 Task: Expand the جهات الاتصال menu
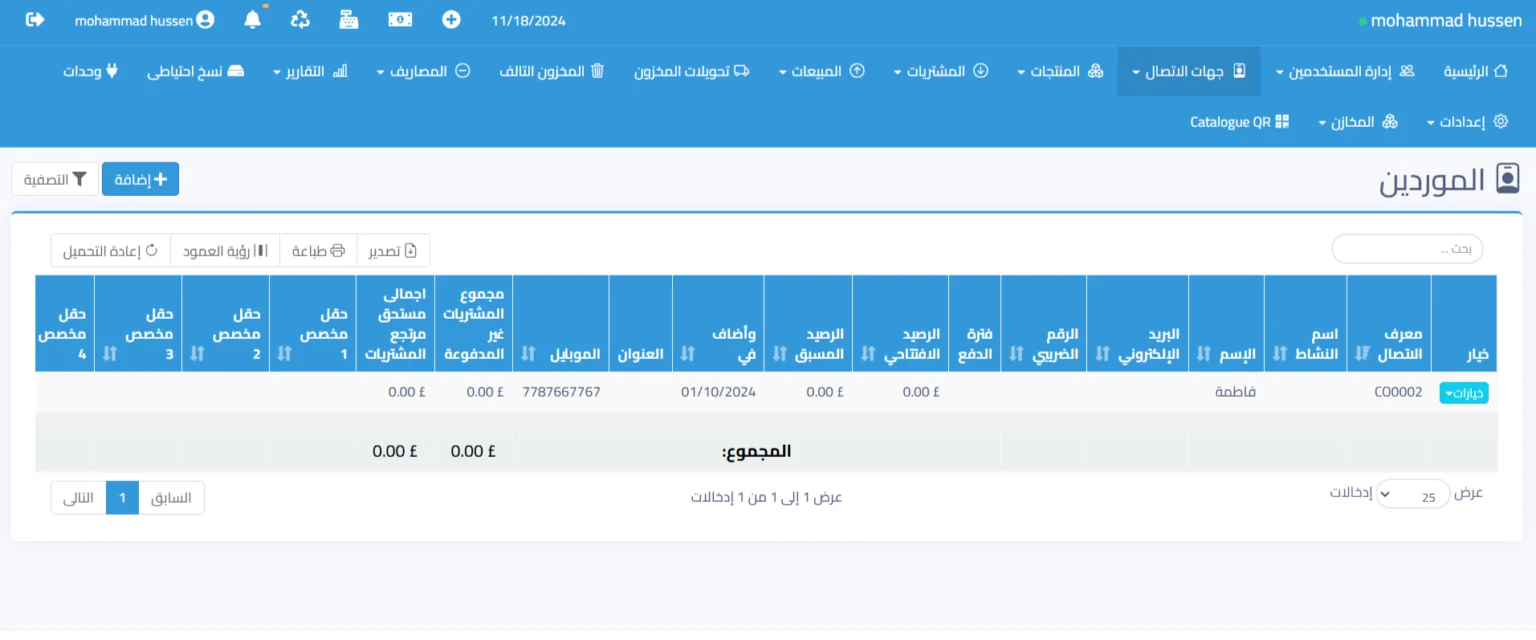coord(1189,71)
